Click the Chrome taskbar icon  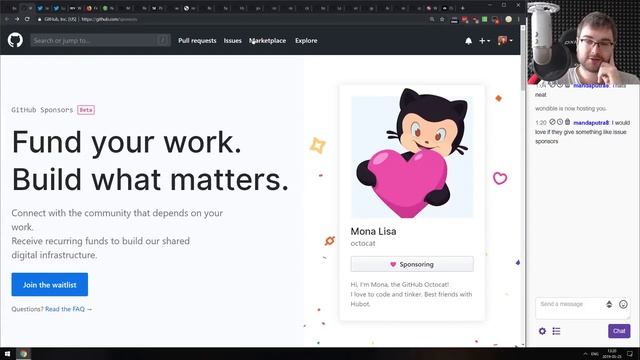[24, 354]
